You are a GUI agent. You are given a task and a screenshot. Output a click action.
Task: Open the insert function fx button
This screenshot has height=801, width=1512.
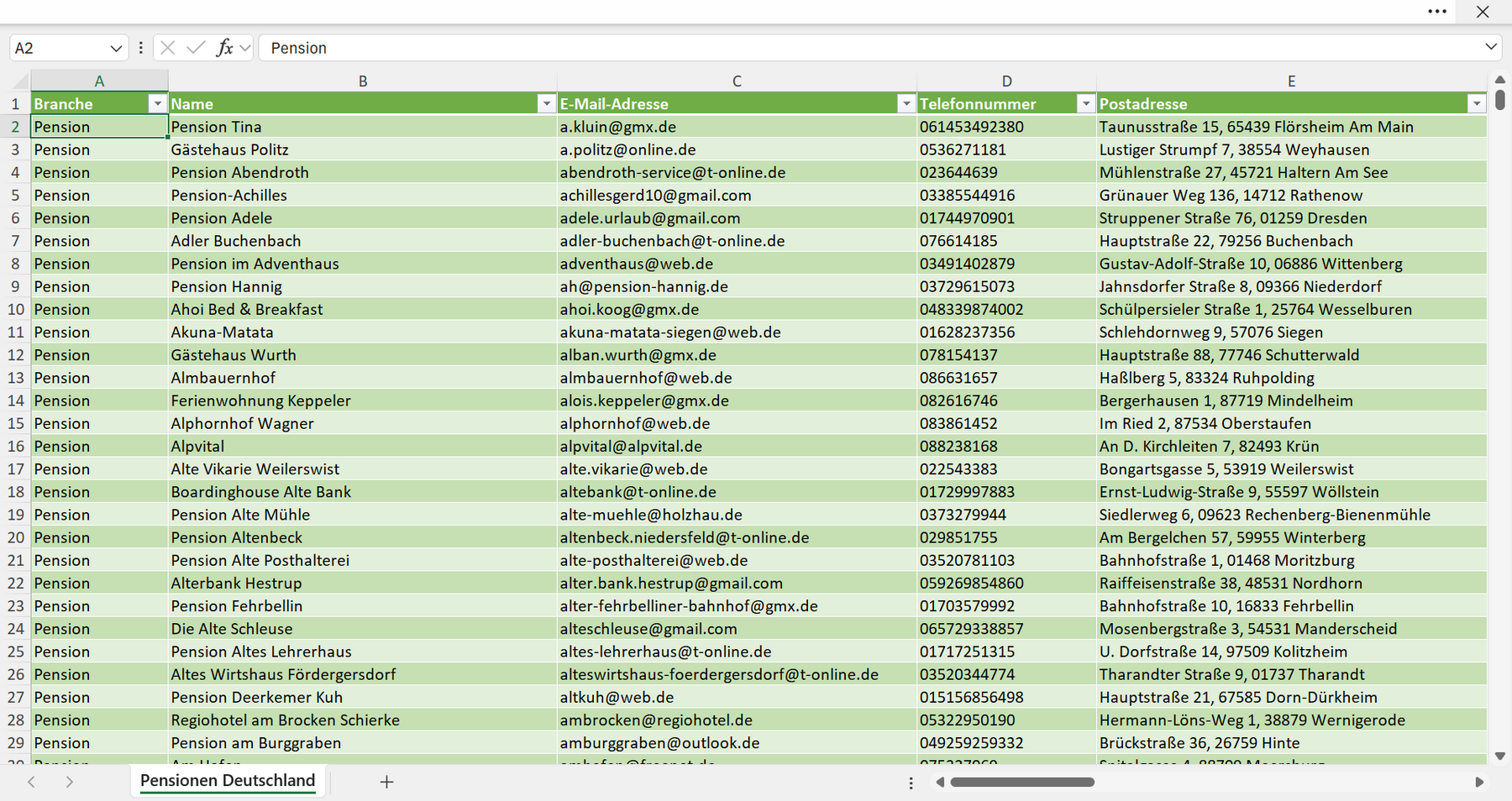[x=224, y=48]
